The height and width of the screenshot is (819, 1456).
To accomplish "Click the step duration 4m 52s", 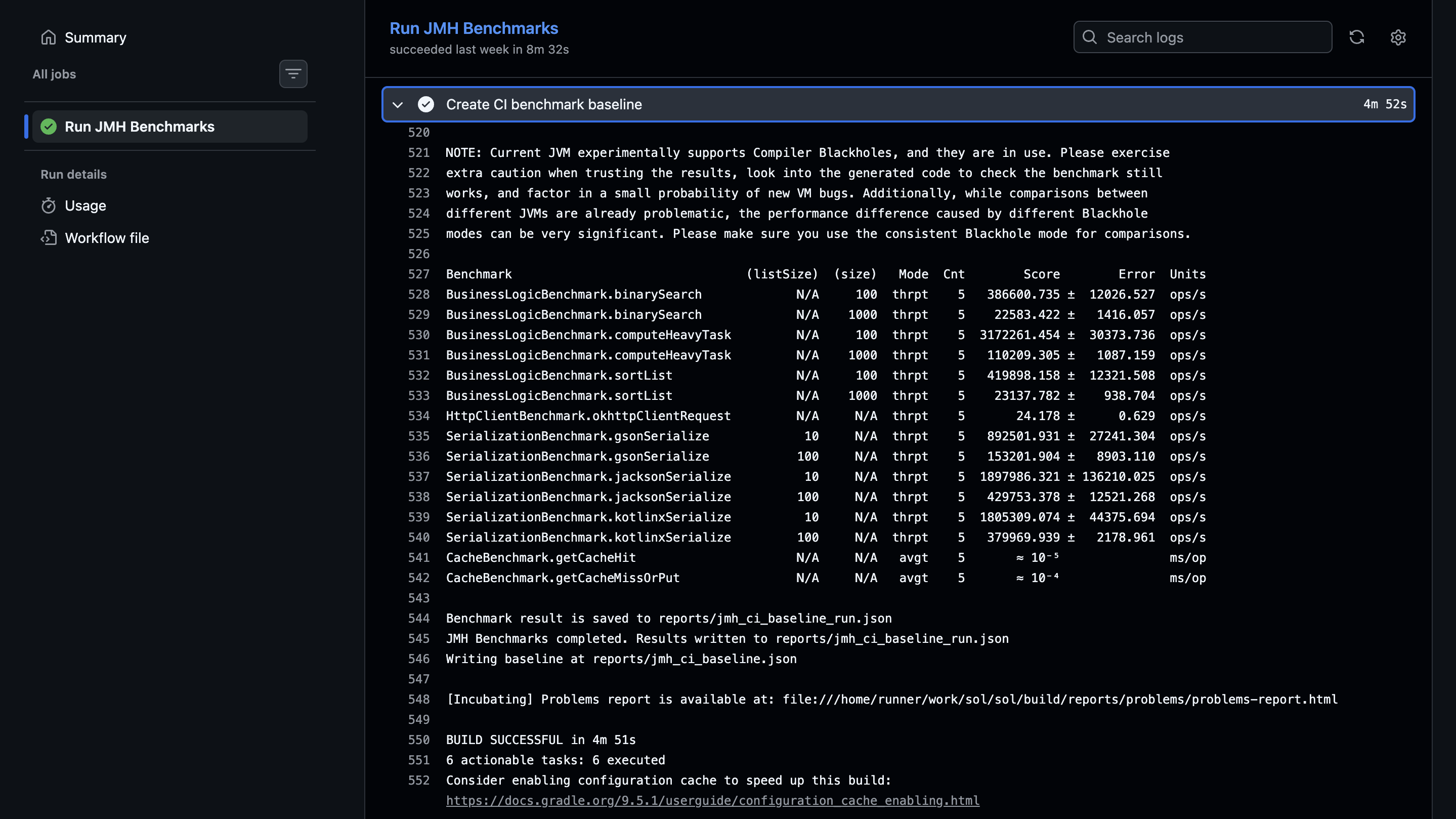I will (x=1385, y=104).
